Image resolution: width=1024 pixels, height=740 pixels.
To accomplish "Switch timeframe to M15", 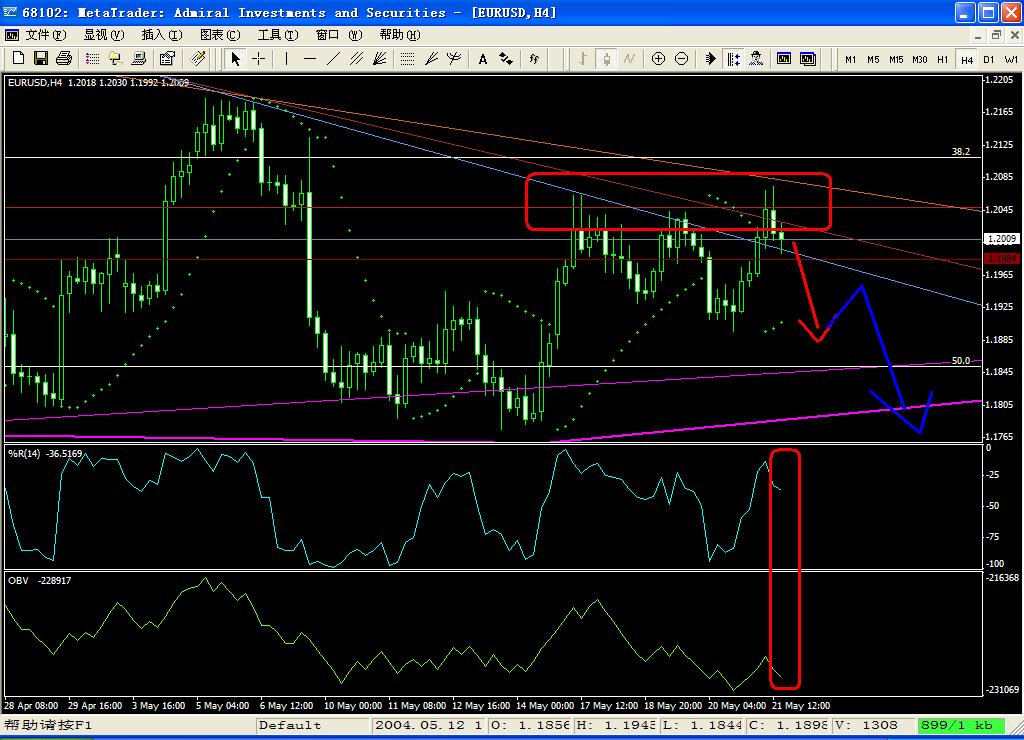I will pyautogui.click(x=896, y=59).
